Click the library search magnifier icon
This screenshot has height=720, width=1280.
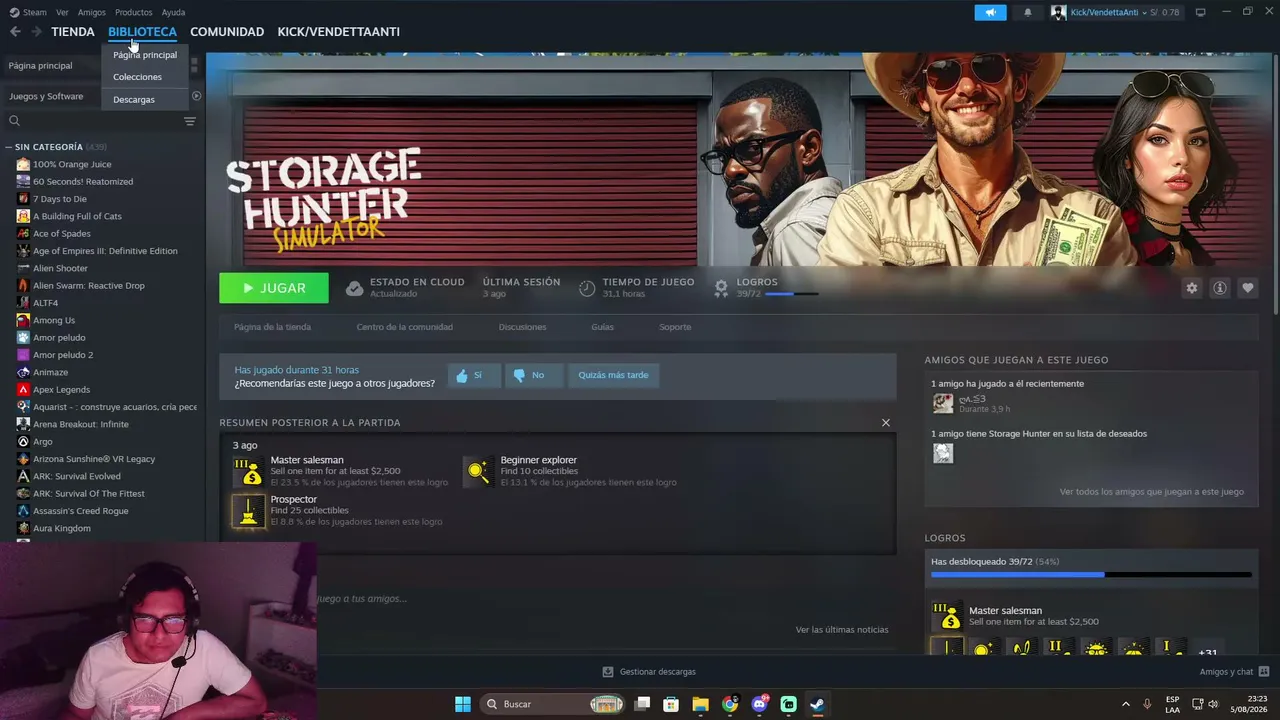(x=14, y=121)
